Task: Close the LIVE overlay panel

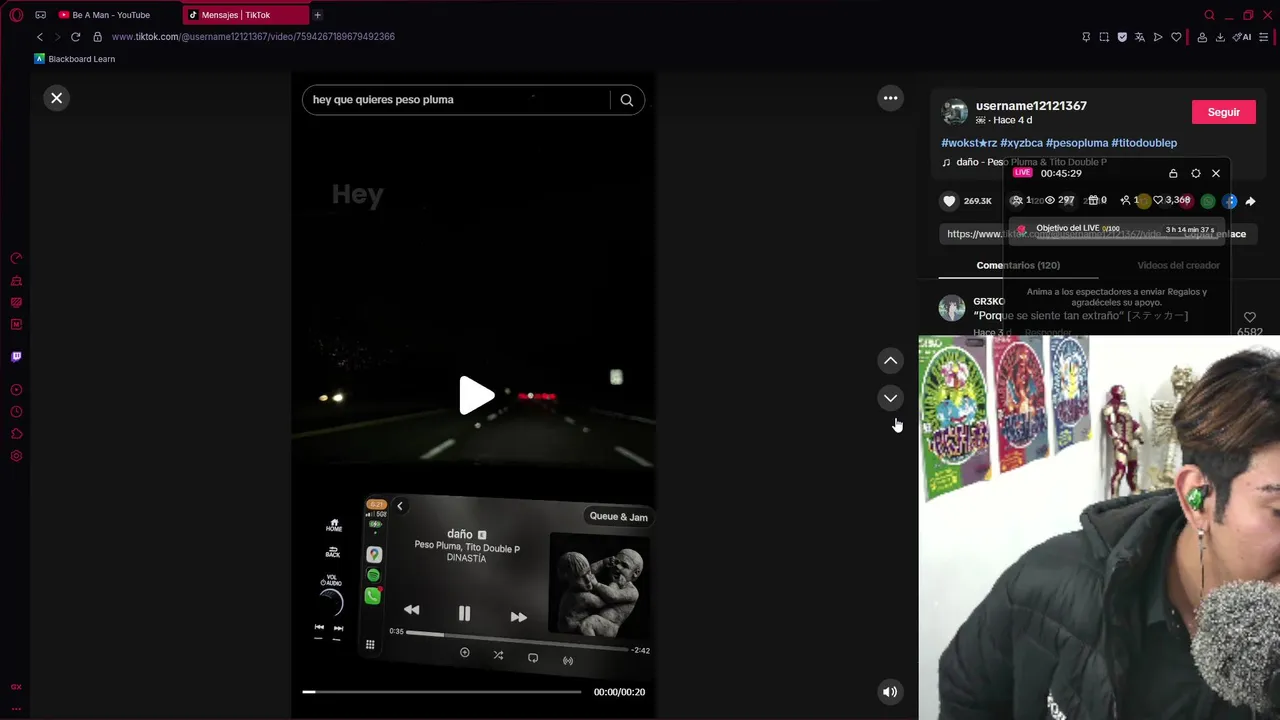Action: point(1216,173)
